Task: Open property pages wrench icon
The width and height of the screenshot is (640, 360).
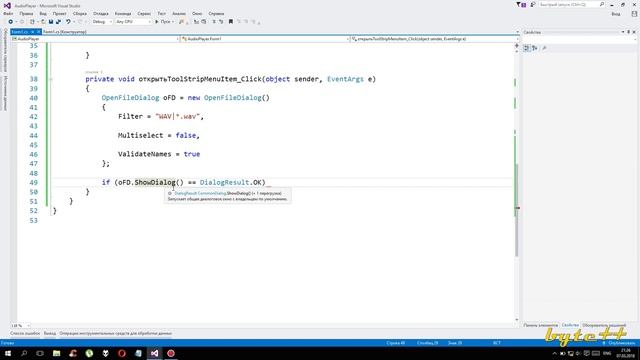Action: pyautogui.click(x=544, y=48)
